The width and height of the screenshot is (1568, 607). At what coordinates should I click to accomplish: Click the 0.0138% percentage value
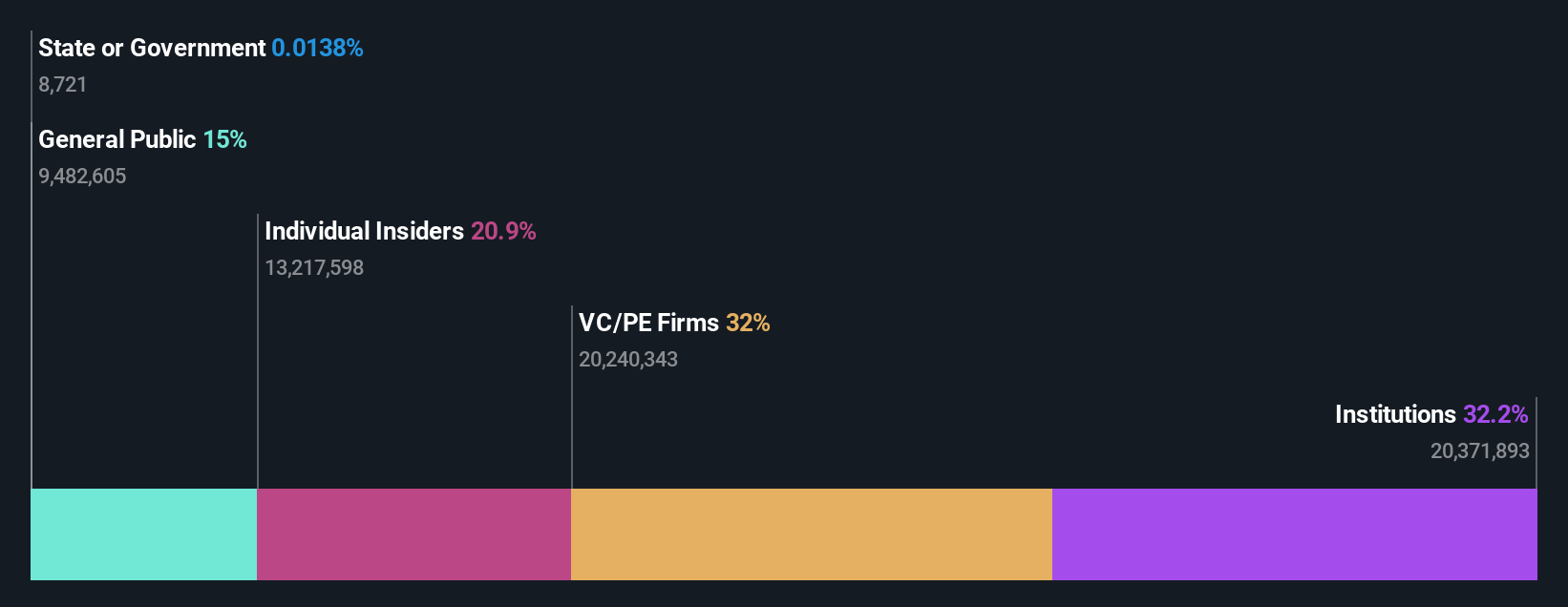point(317,48)
